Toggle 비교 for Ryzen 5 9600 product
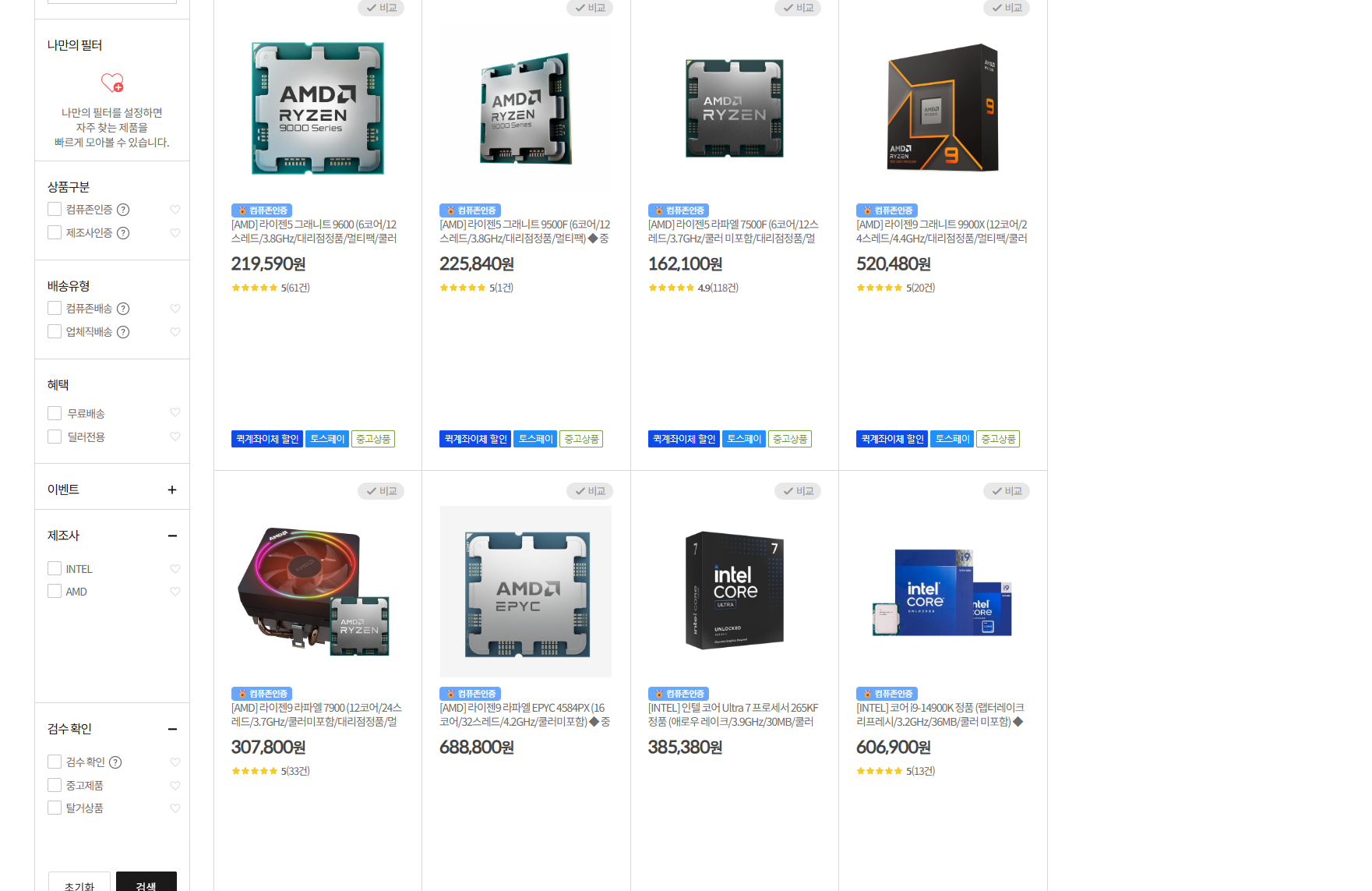The height and width of the screenshot is (891, 1372). [x=381, y=8]
